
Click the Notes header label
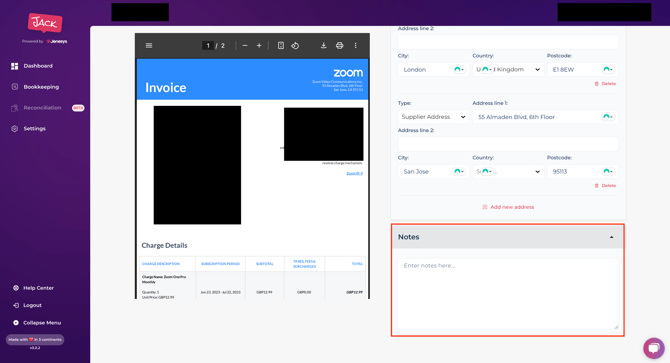[x=408, y=237]
